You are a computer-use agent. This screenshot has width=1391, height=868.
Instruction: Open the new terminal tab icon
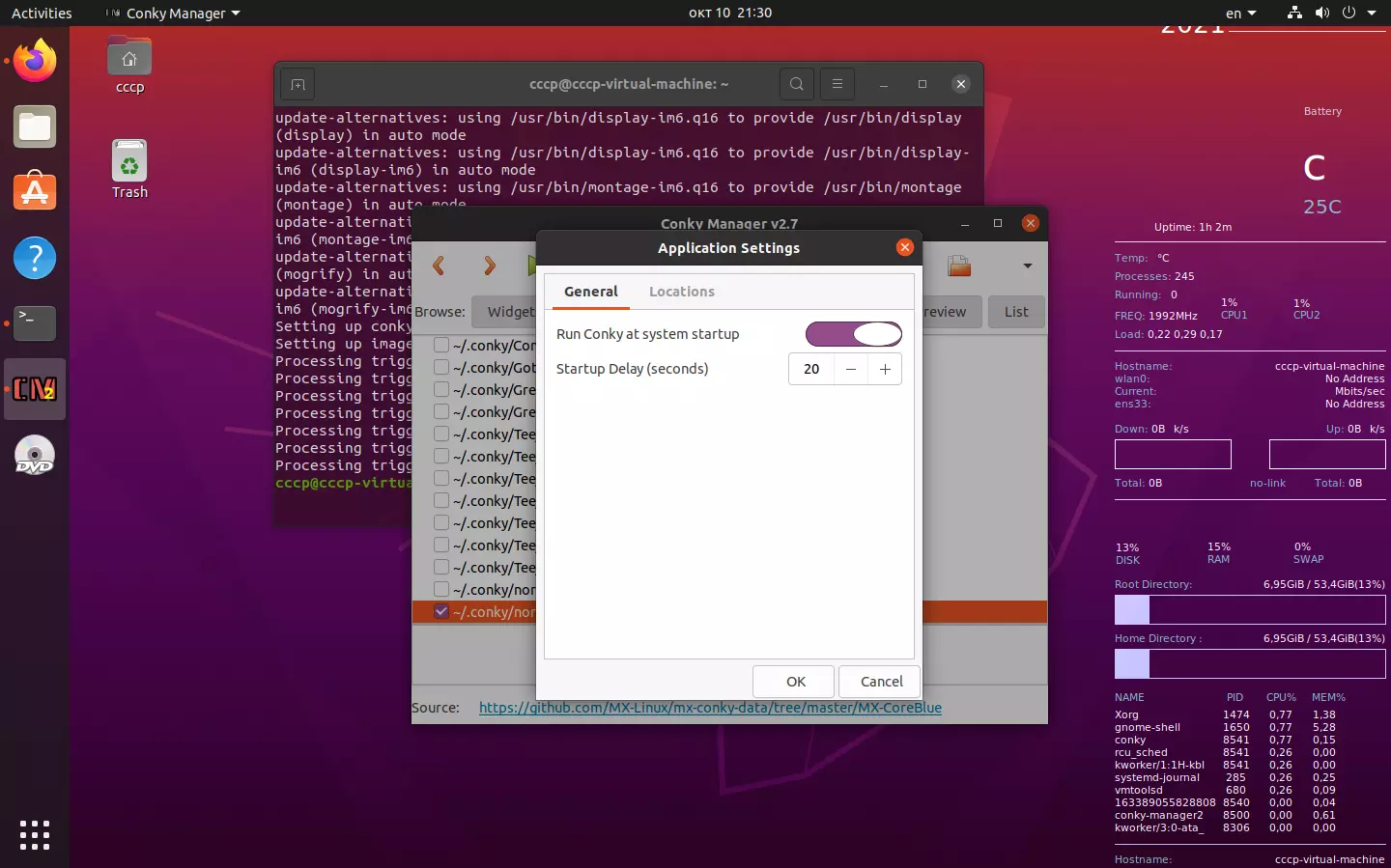(298, 85)
